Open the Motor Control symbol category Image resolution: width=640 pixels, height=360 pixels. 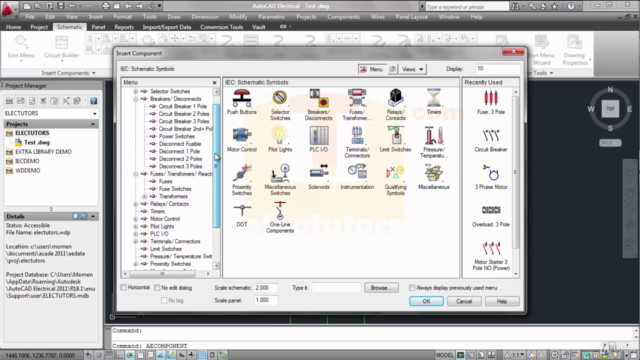pos(242,140)
